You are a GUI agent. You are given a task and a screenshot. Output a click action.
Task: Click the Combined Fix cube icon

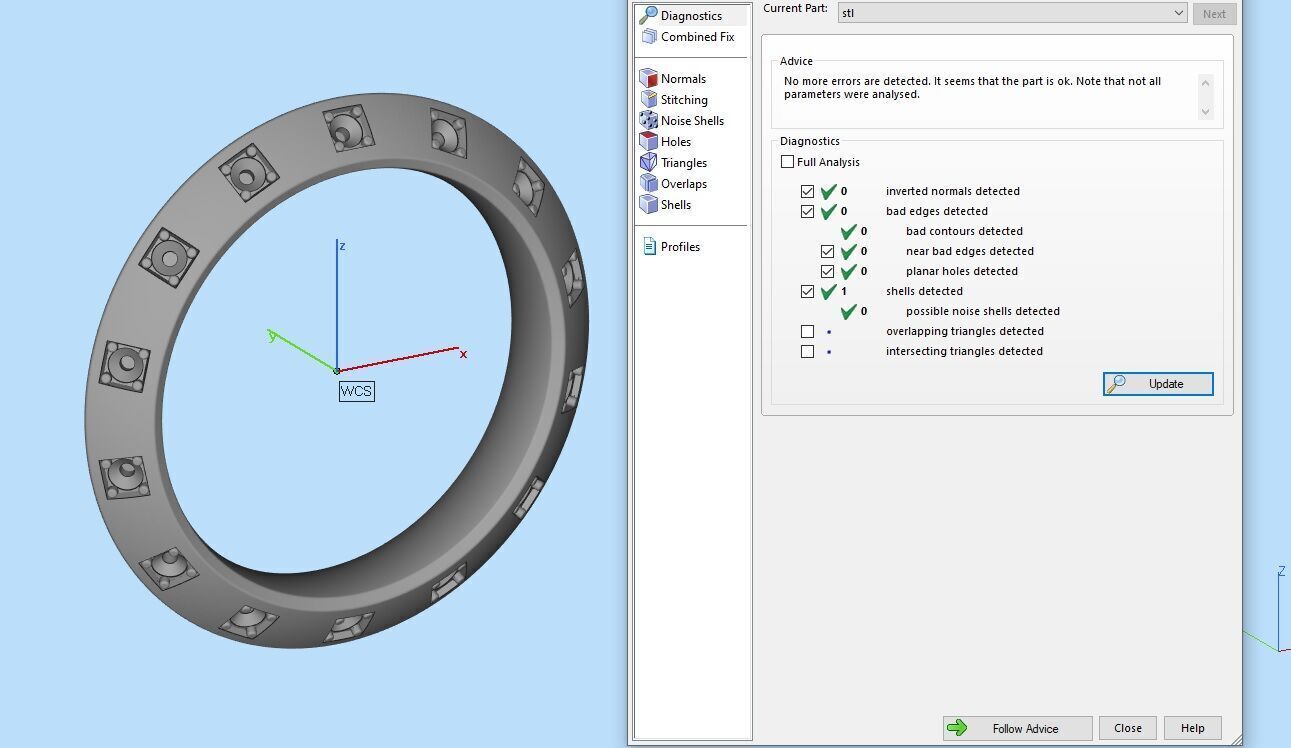click(649, 37)
